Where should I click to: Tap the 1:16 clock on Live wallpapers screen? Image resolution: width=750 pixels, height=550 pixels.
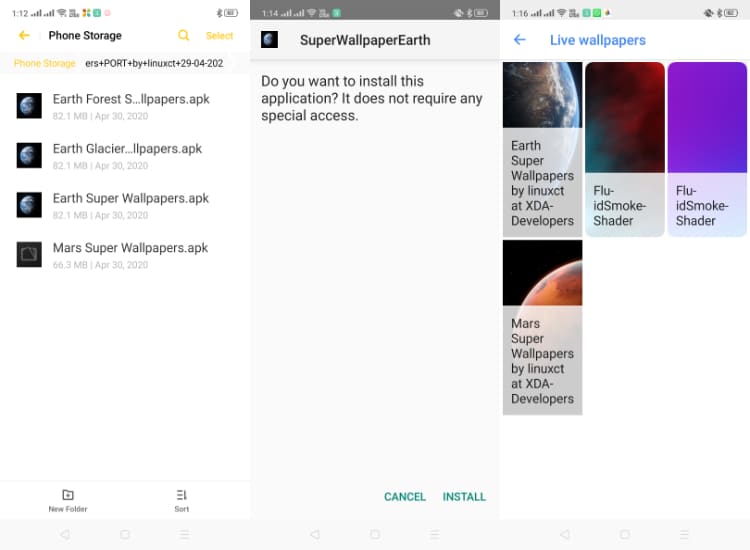pyautogui.click(x=520, y=13)
